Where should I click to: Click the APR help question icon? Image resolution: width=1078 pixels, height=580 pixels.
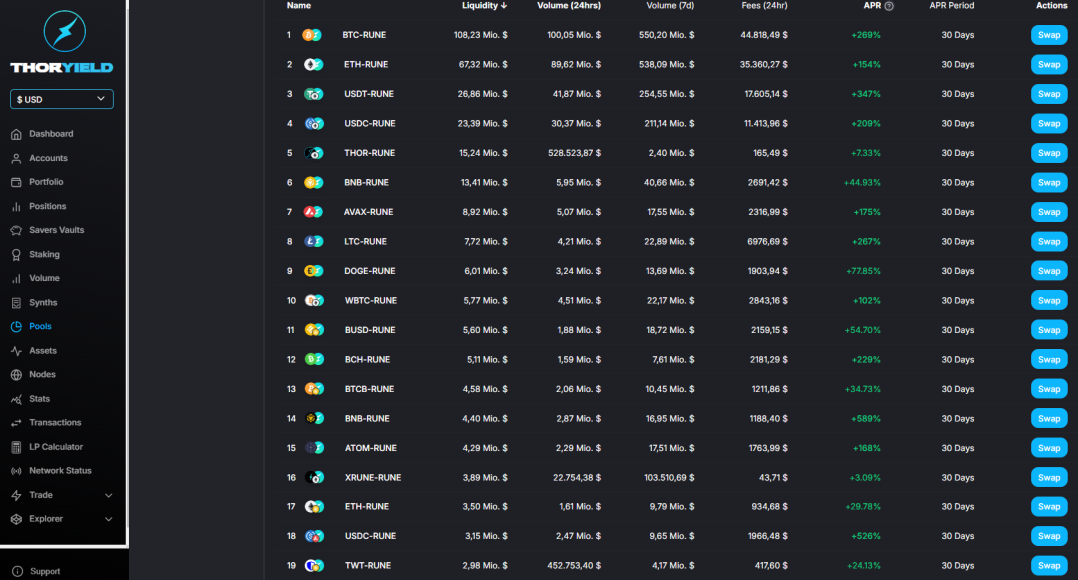(x=889, y=5)
